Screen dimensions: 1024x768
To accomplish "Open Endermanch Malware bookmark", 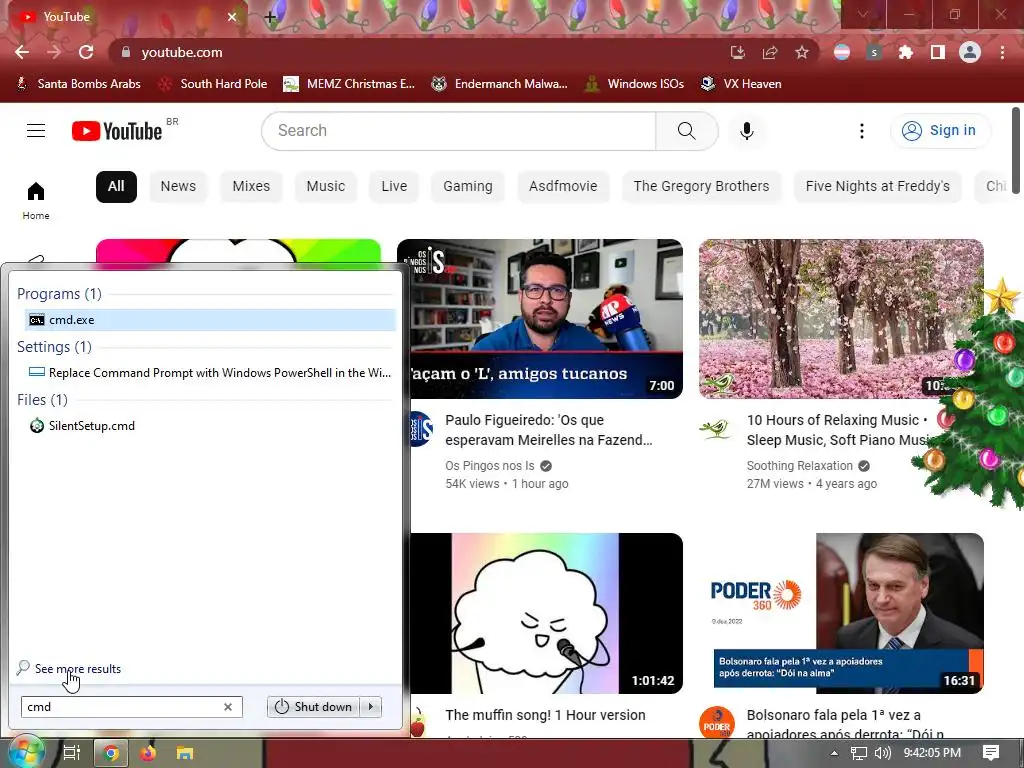I will (x=500, y=84).
